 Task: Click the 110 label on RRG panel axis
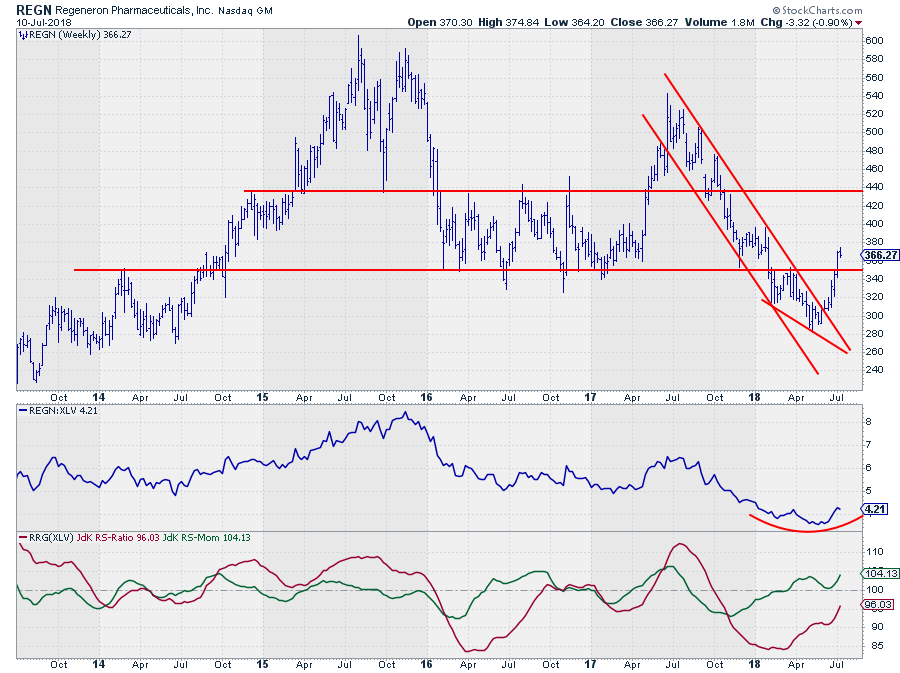click(x=874, y=552)
